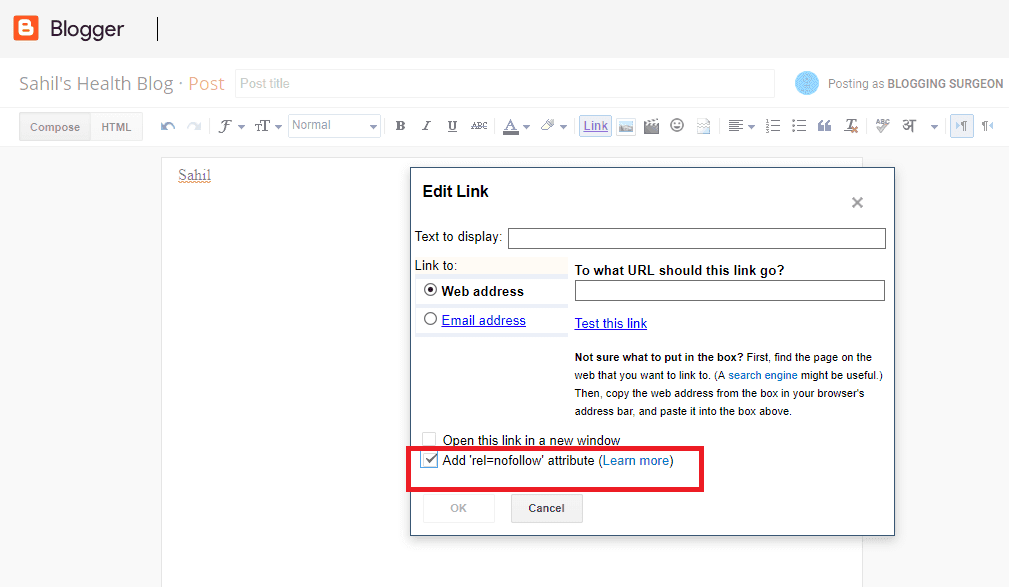This screenshot has width=1009, height=587.
Task: Open the Sahil's Health Blog link
Action: tap(96, 84)
